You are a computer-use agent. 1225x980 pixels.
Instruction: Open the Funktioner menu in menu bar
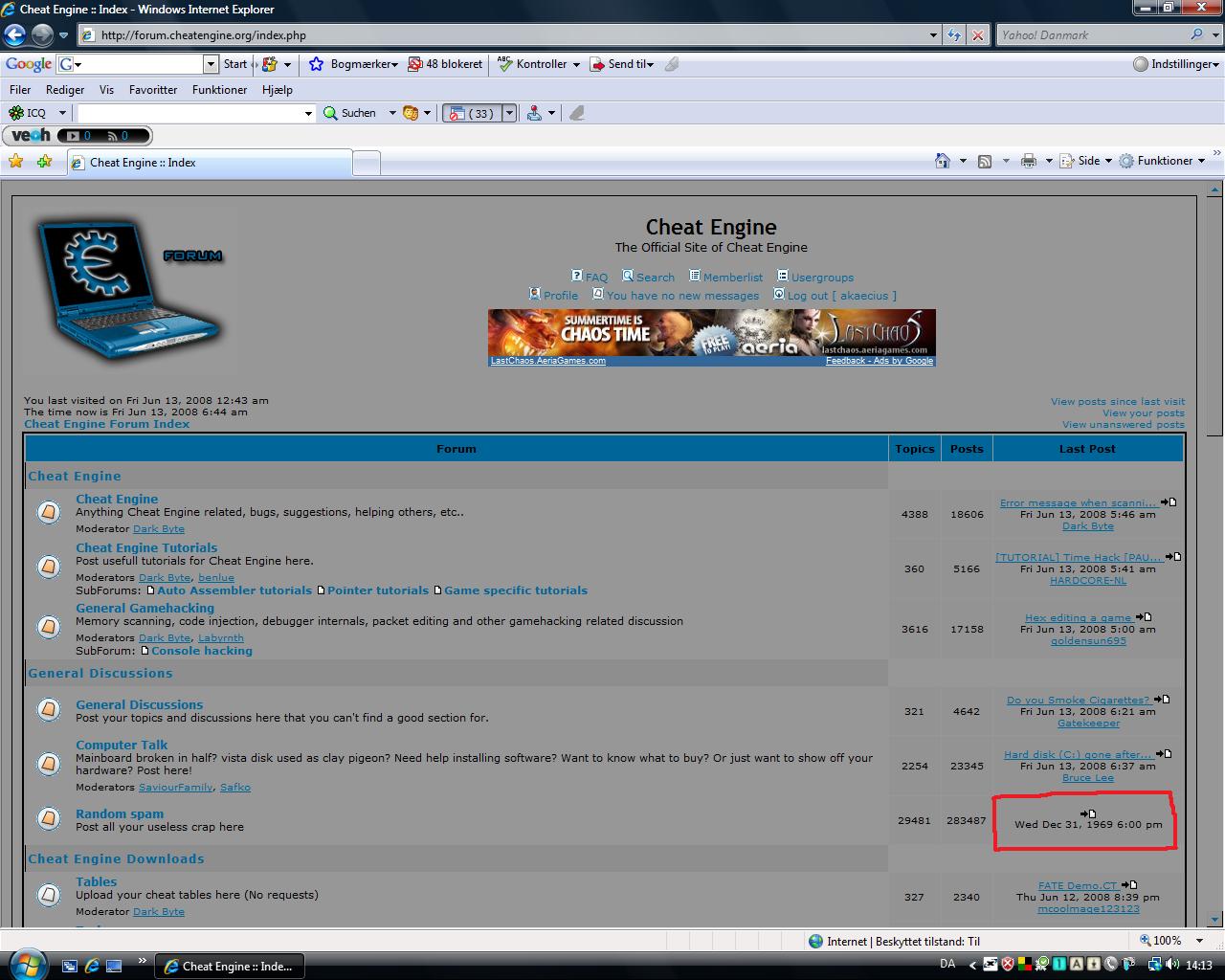click(x=219, y=90)
